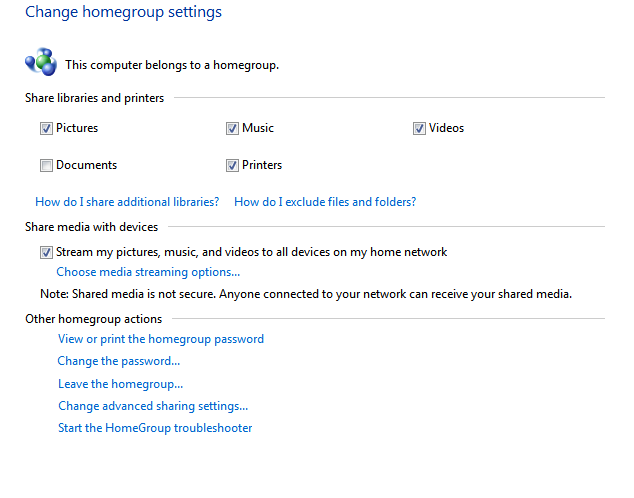Open Change advanced sharing settings
634x498 pixels.
click(153, 406)
